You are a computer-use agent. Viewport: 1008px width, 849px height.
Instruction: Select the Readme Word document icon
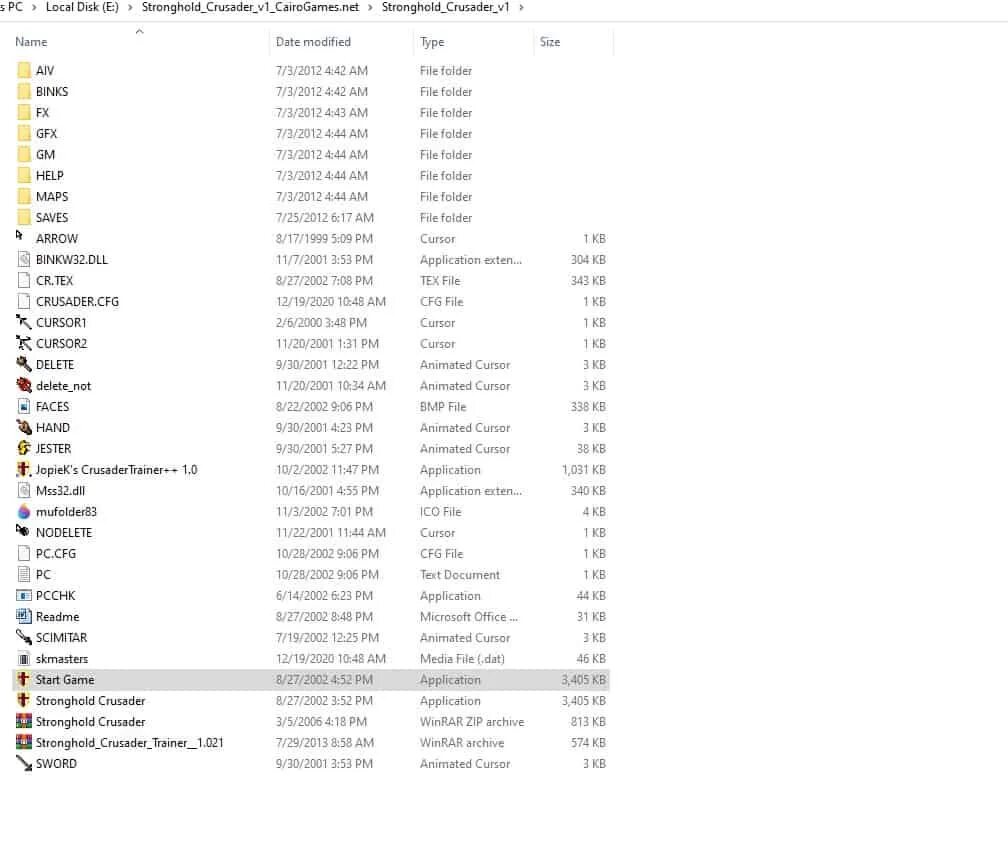point(24,616)
